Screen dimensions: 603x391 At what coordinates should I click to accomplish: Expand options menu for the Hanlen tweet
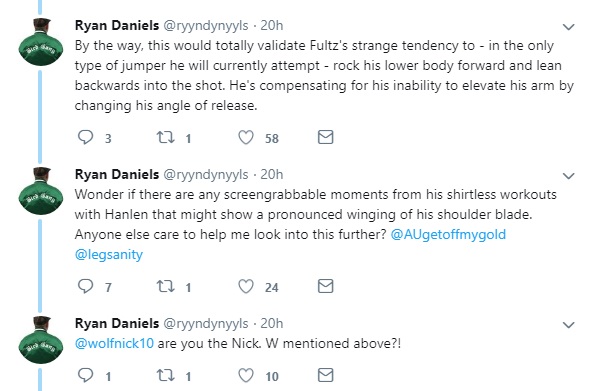[x=568, y=176]
